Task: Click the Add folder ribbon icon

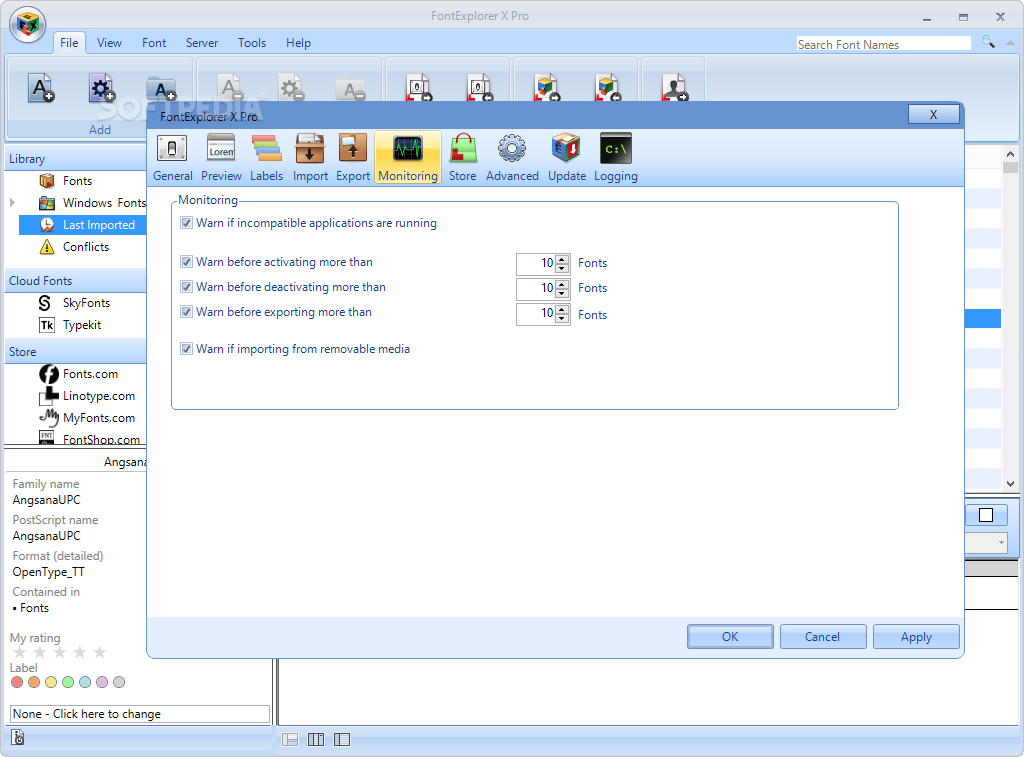Action: tap(161, 88)
